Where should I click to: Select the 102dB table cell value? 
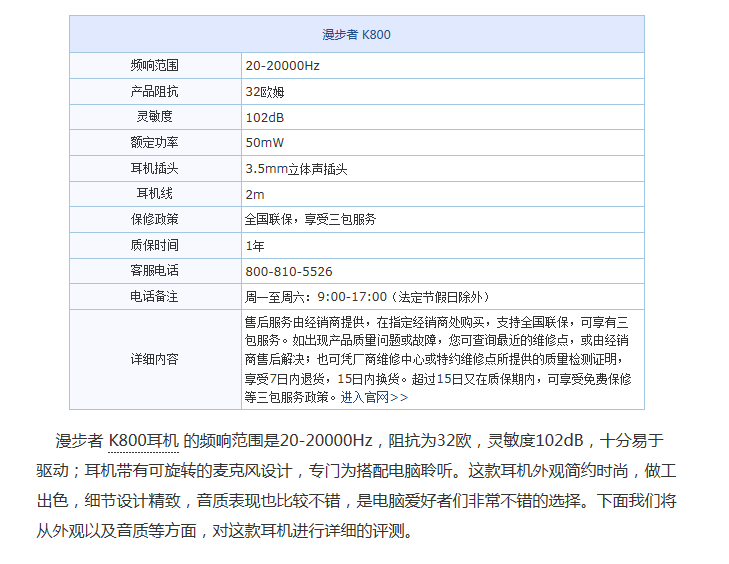[265, 117]
